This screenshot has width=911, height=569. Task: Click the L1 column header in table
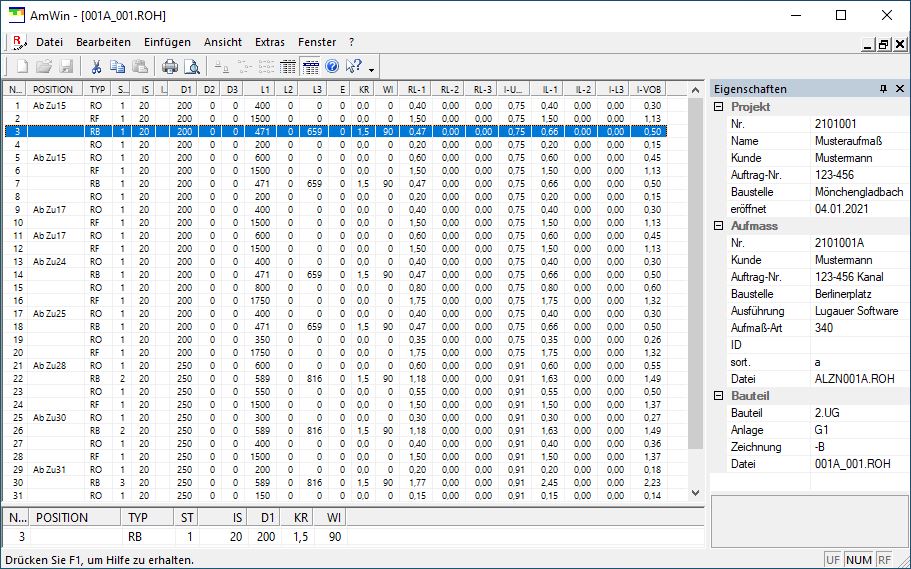tap(260, 90)
